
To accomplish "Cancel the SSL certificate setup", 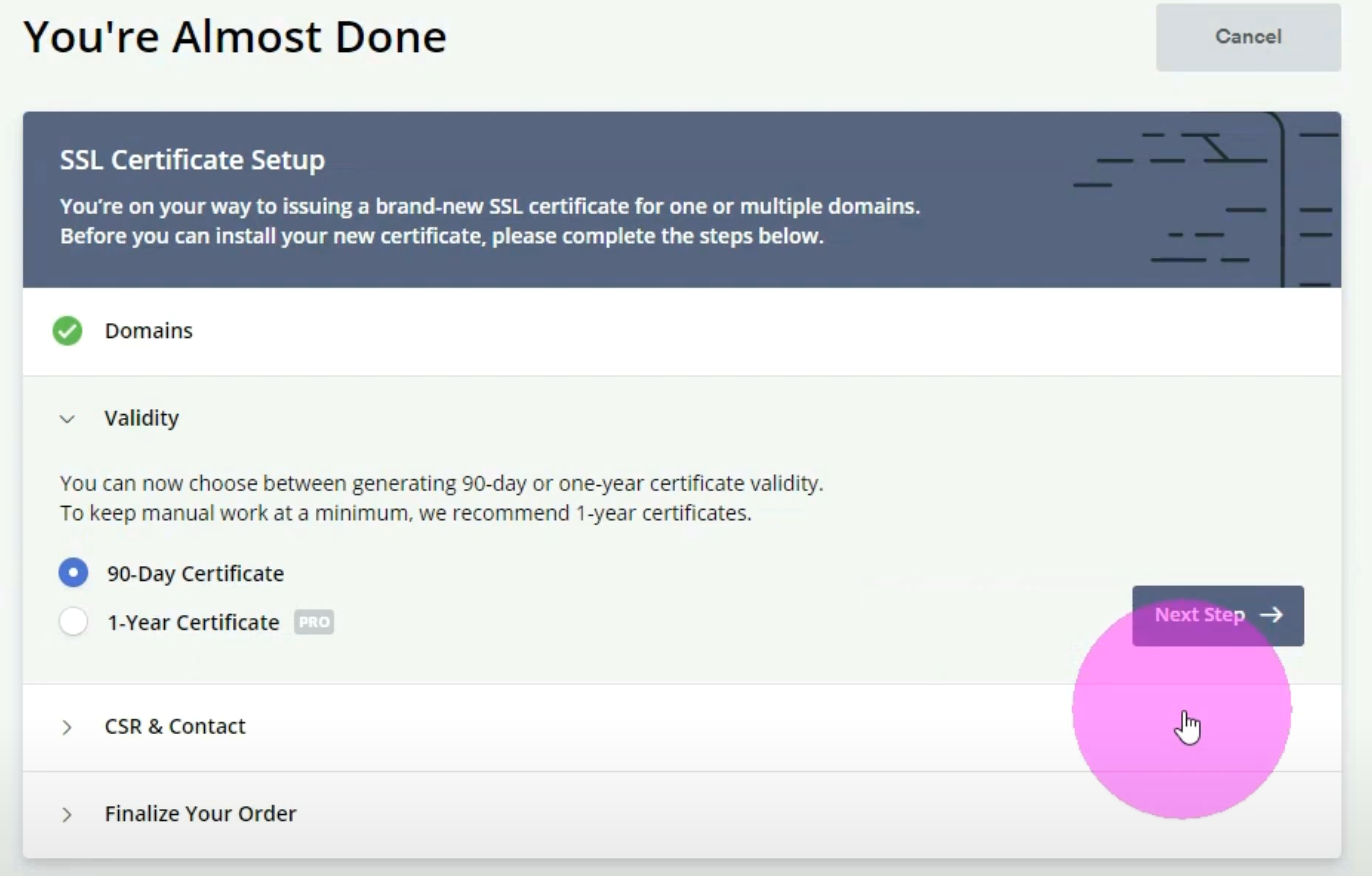I will 1247,37.
